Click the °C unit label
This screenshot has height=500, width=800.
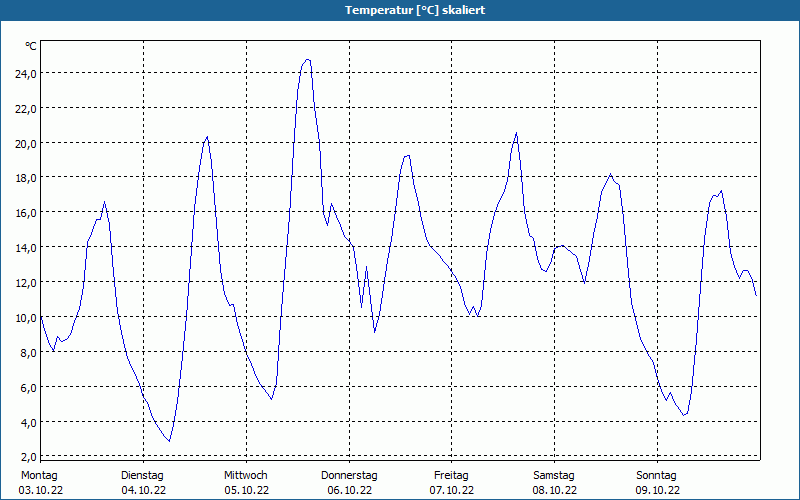[x=31, y=46]
